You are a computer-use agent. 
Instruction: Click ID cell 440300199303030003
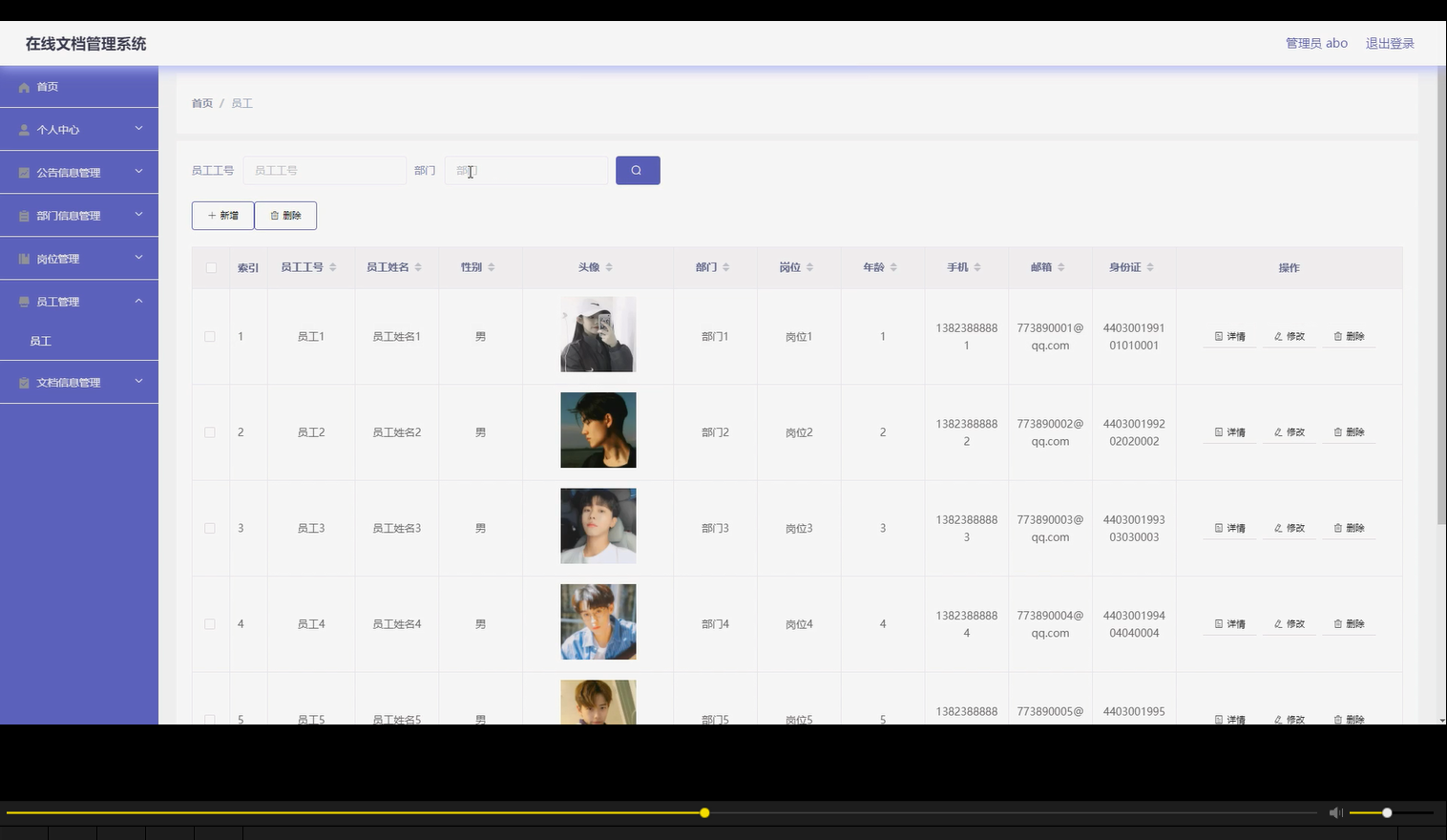pos(1134,528)
